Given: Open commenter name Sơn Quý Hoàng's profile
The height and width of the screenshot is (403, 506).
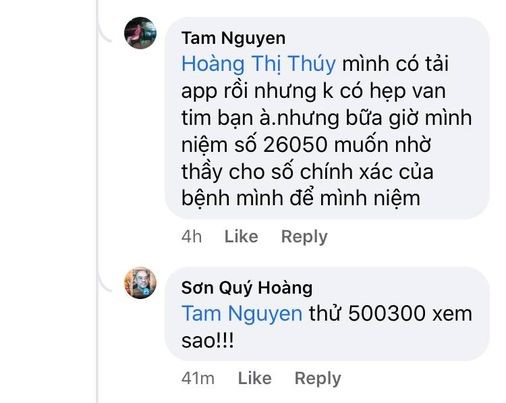Looking at the screenshot, I should click(x=247, y=288).
